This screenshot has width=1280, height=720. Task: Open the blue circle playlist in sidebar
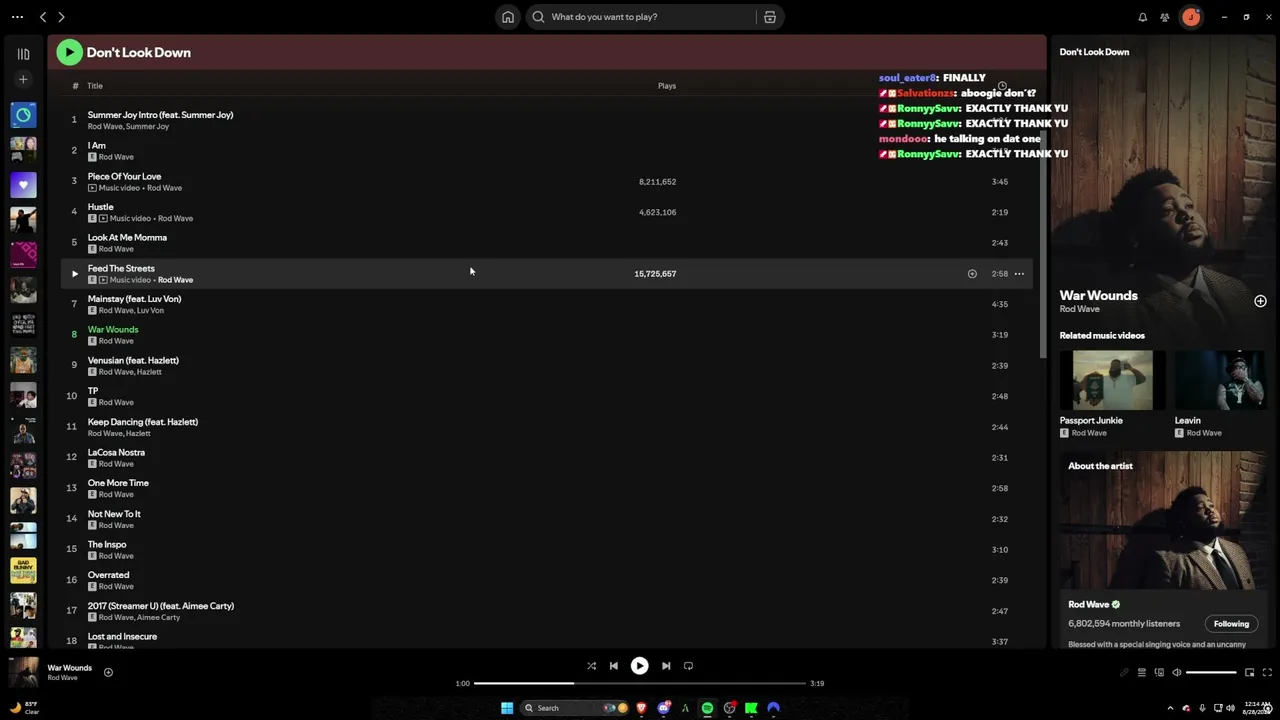coord(23,115)
